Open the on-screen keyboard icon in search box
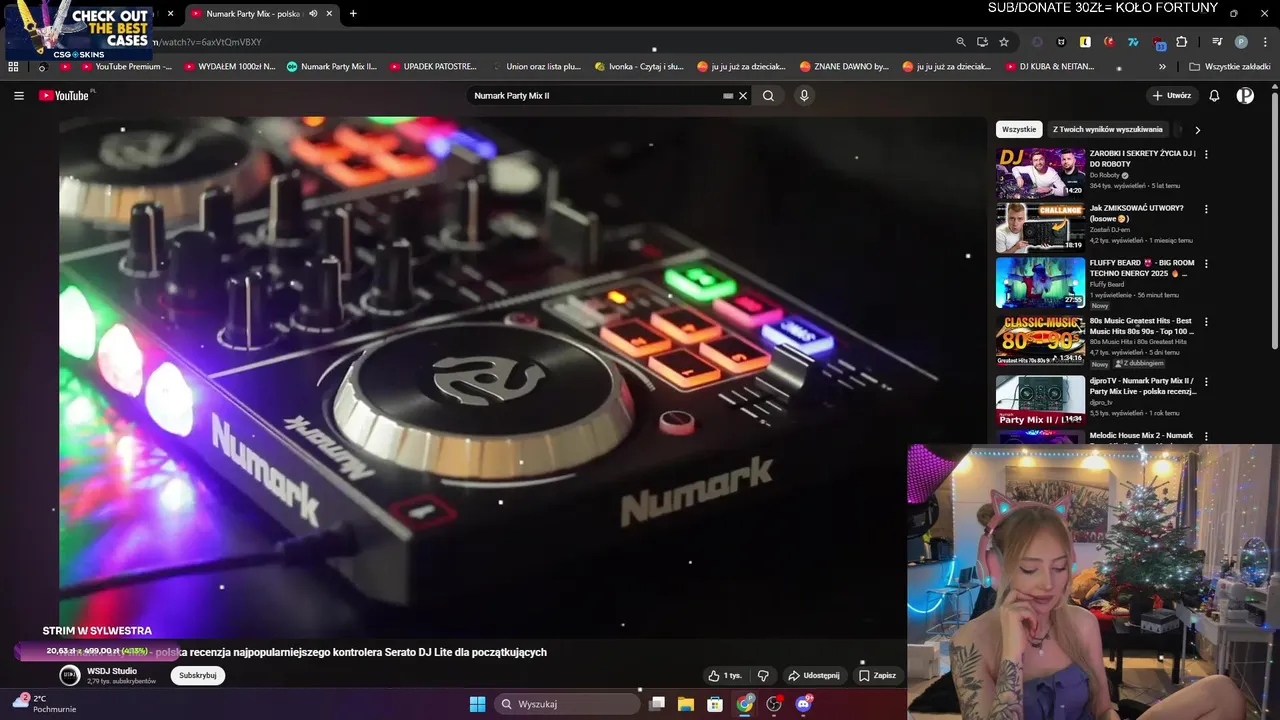 point(728,96)
